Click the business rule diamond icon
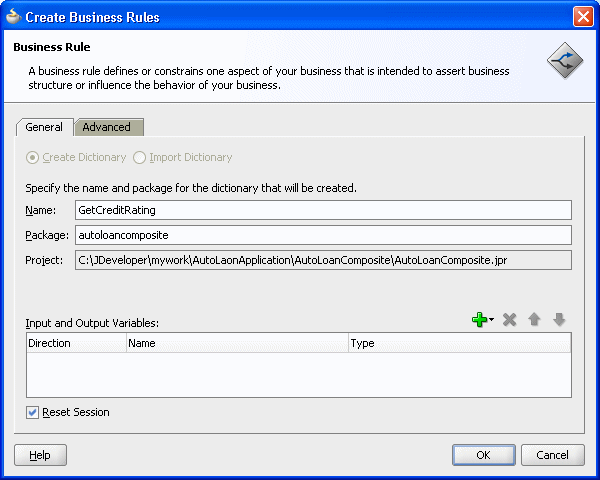600x480 pixels. click(x=565, y=60)
